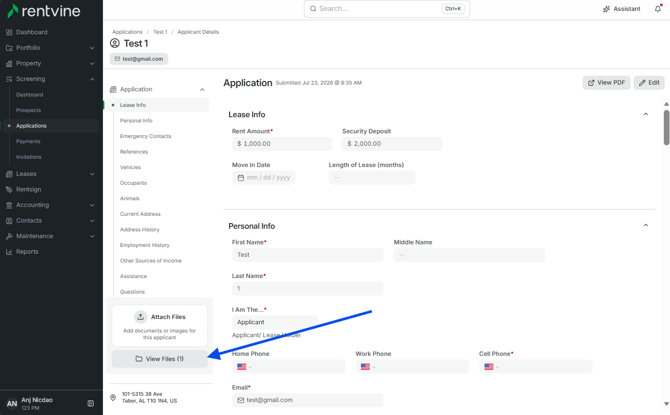Image resolution: width=670 pixels, height=415 pixels.
Task: Open View Files (1) button
Action: 159,359
